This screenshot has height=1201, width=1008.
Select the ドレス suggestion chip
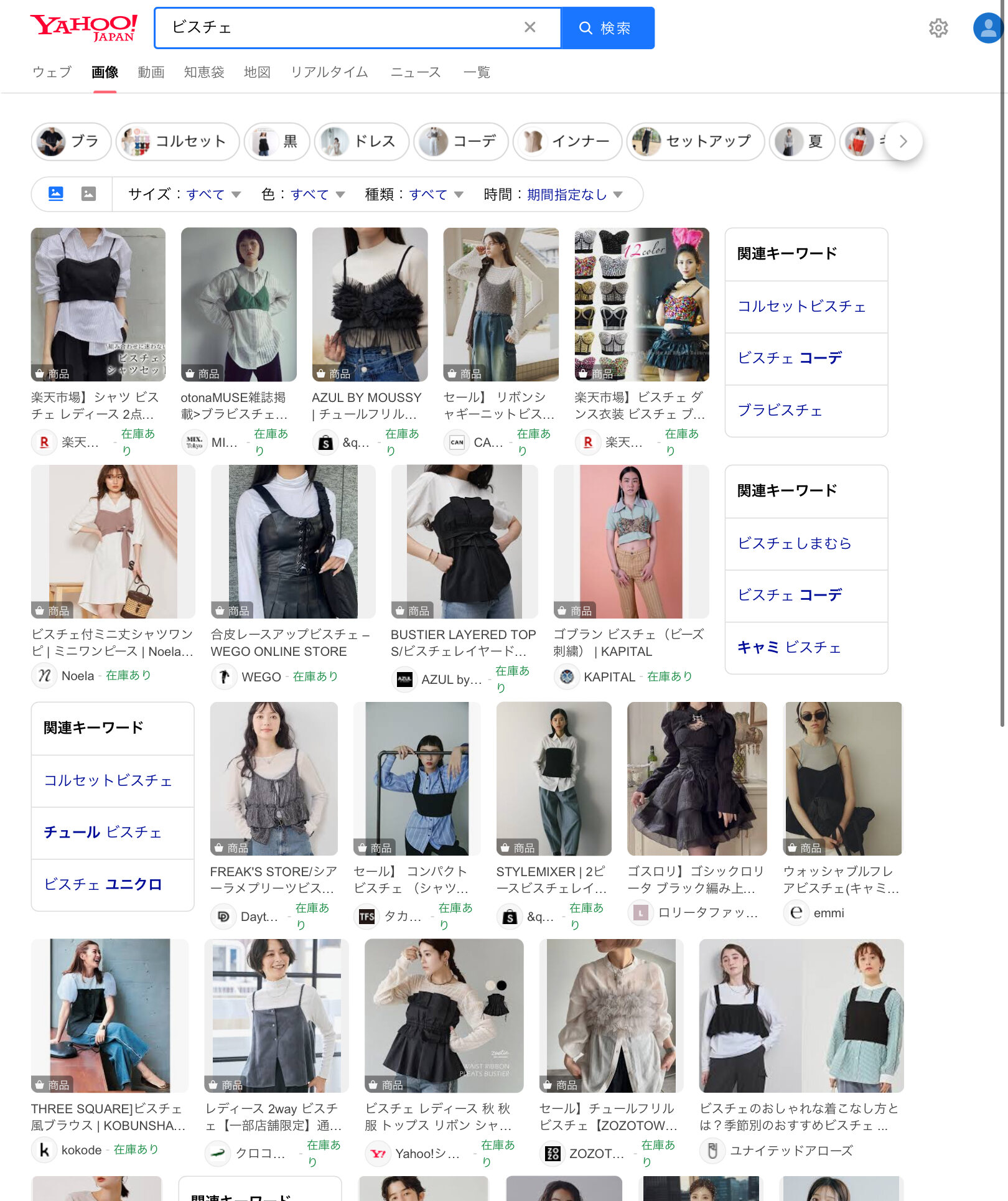tap(362, 141)
